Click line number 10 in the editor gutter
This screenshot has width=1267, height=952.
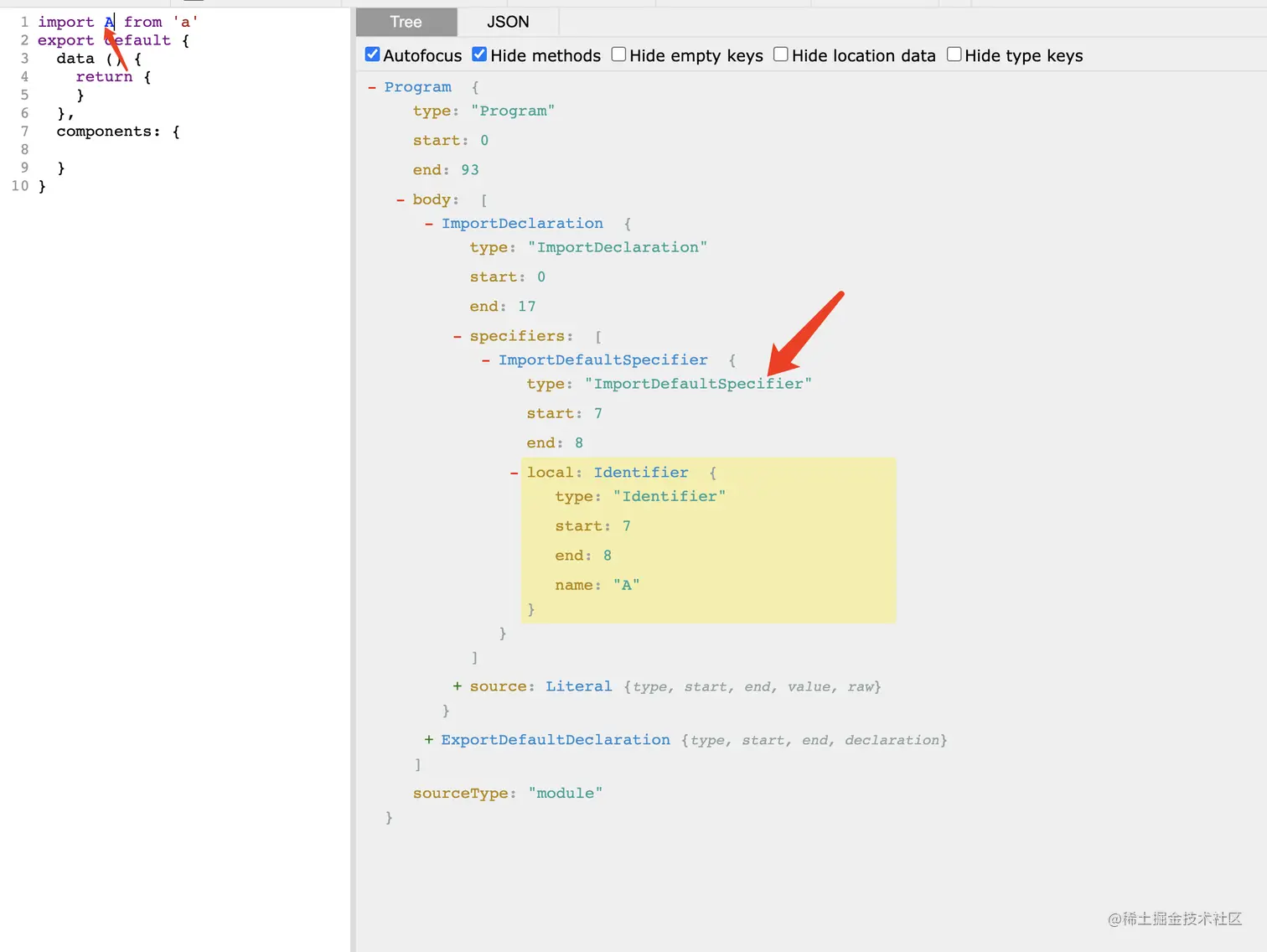coord(20,186)
